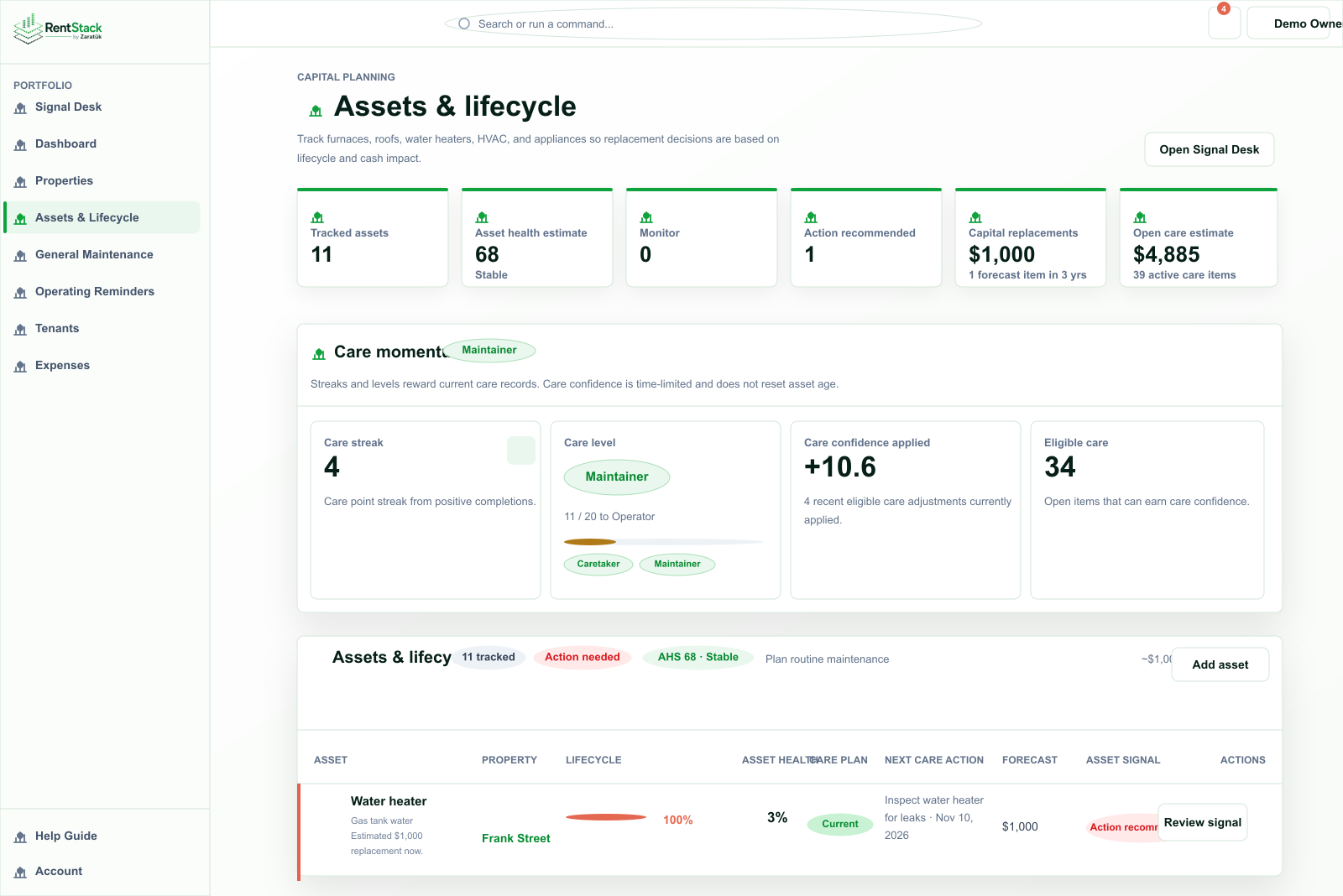Click the Open care estimate card icon

(x=1140, y=217)
